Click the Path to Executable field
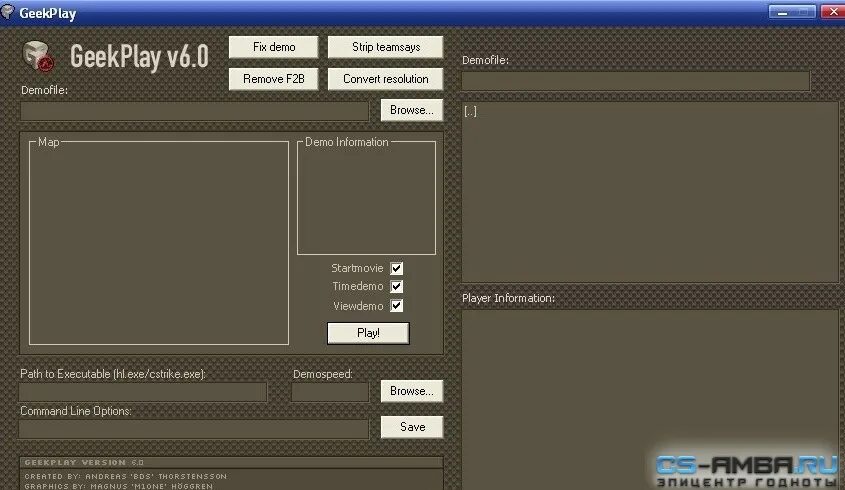 click(x=143, y=392)
